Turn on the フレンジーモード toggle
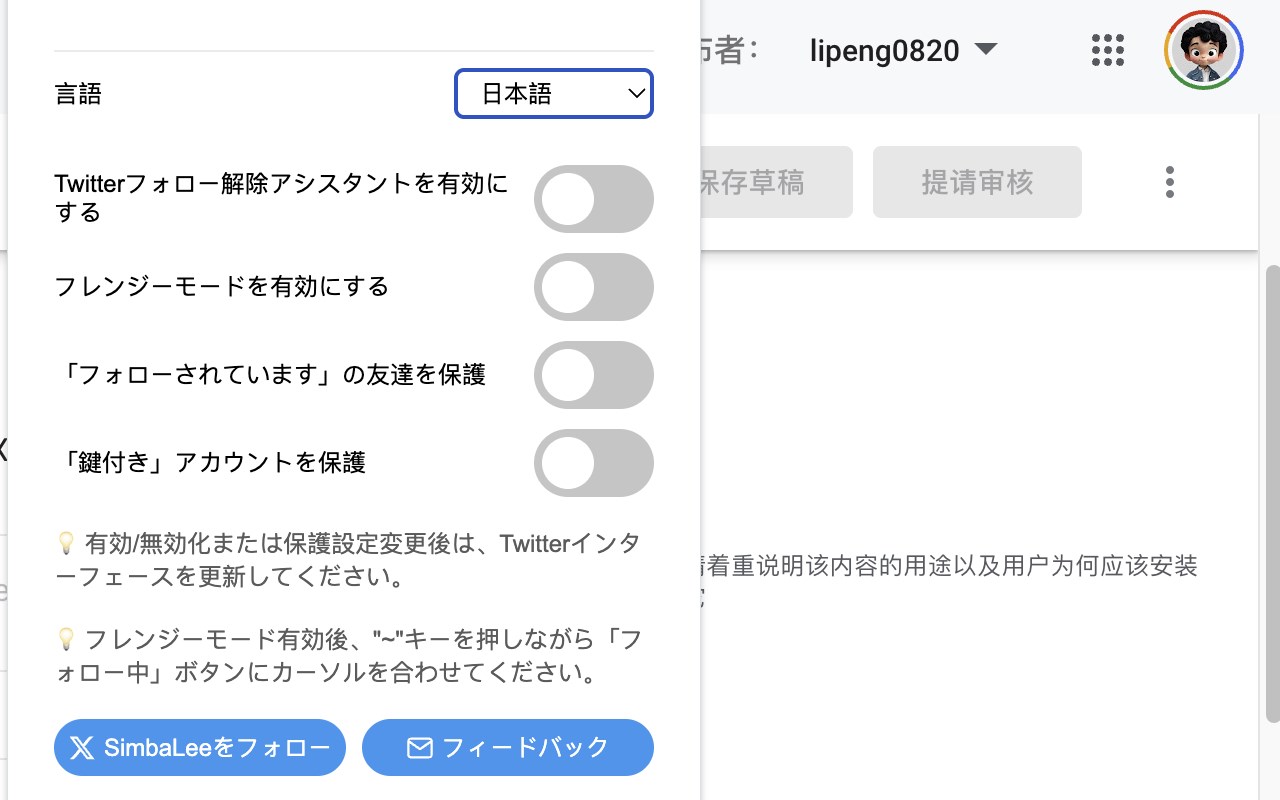This screenshot has width=1280, height=800. click(x=593, y=287)
